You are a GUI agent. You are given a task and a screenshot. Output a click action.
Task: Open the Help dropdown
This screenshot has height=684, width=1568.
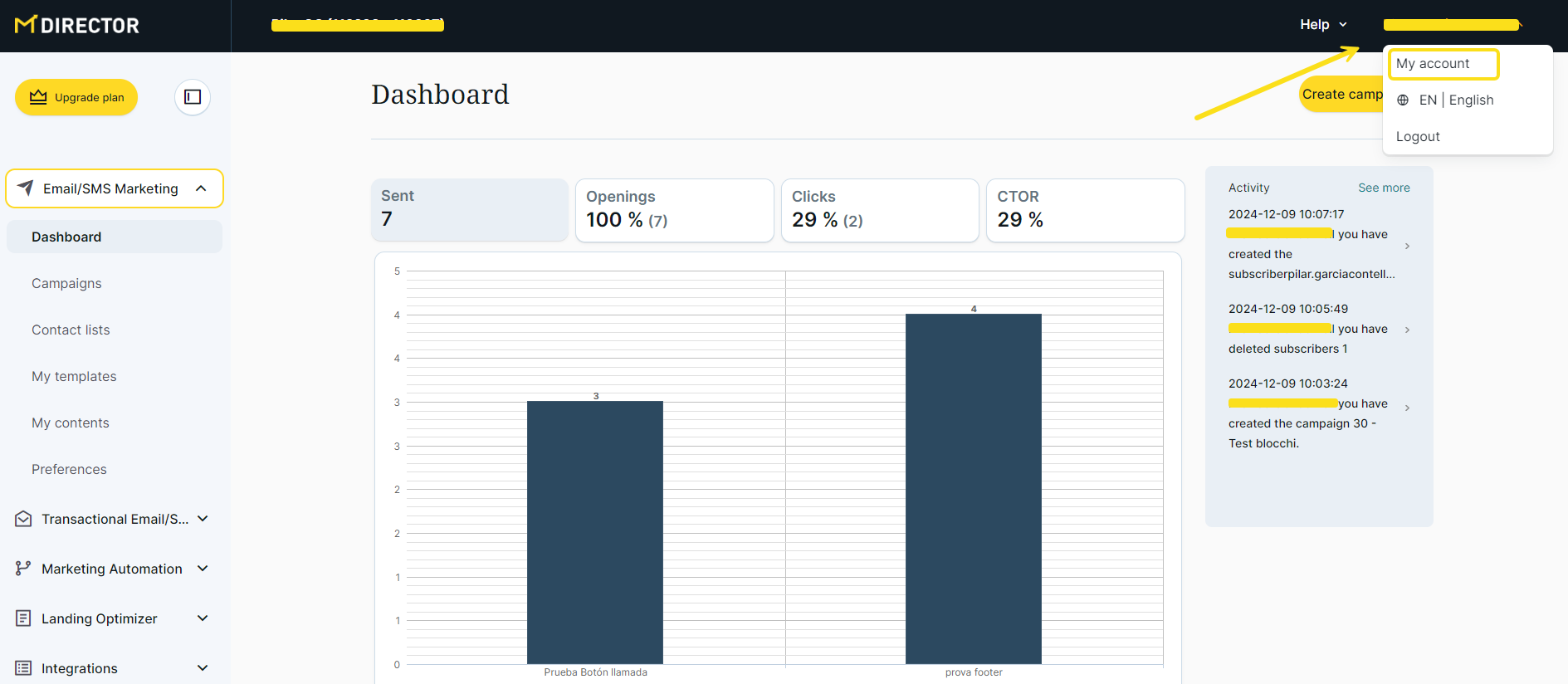(1323, 25)
